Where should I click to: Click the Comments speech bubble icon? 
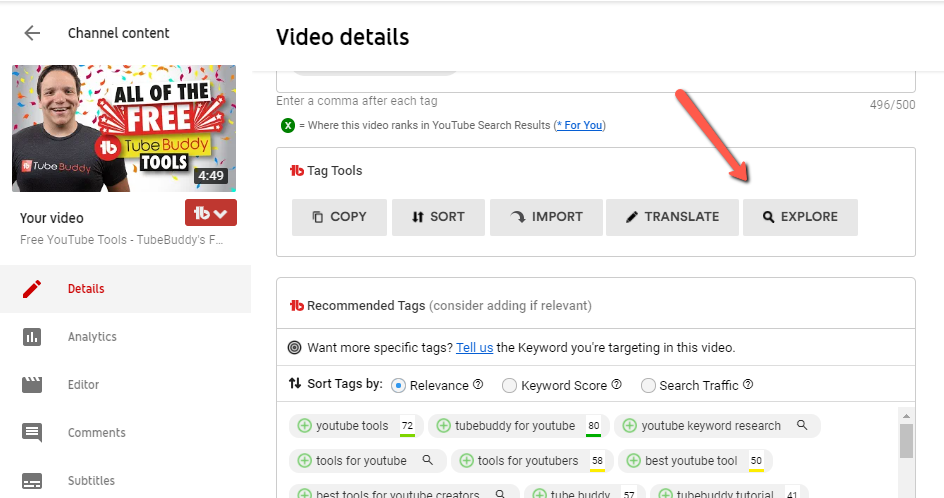(32, 433)
